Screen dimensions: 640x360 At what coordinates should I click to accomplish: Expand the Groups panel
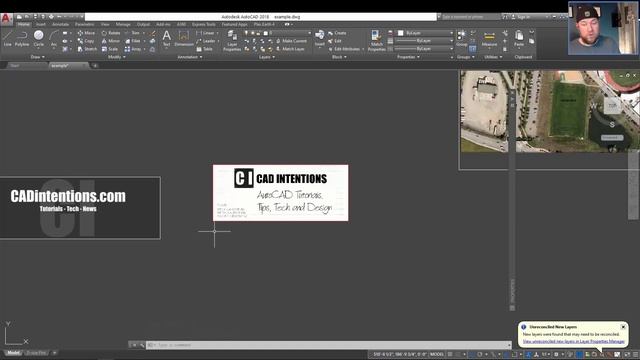[x=466, y=57]
